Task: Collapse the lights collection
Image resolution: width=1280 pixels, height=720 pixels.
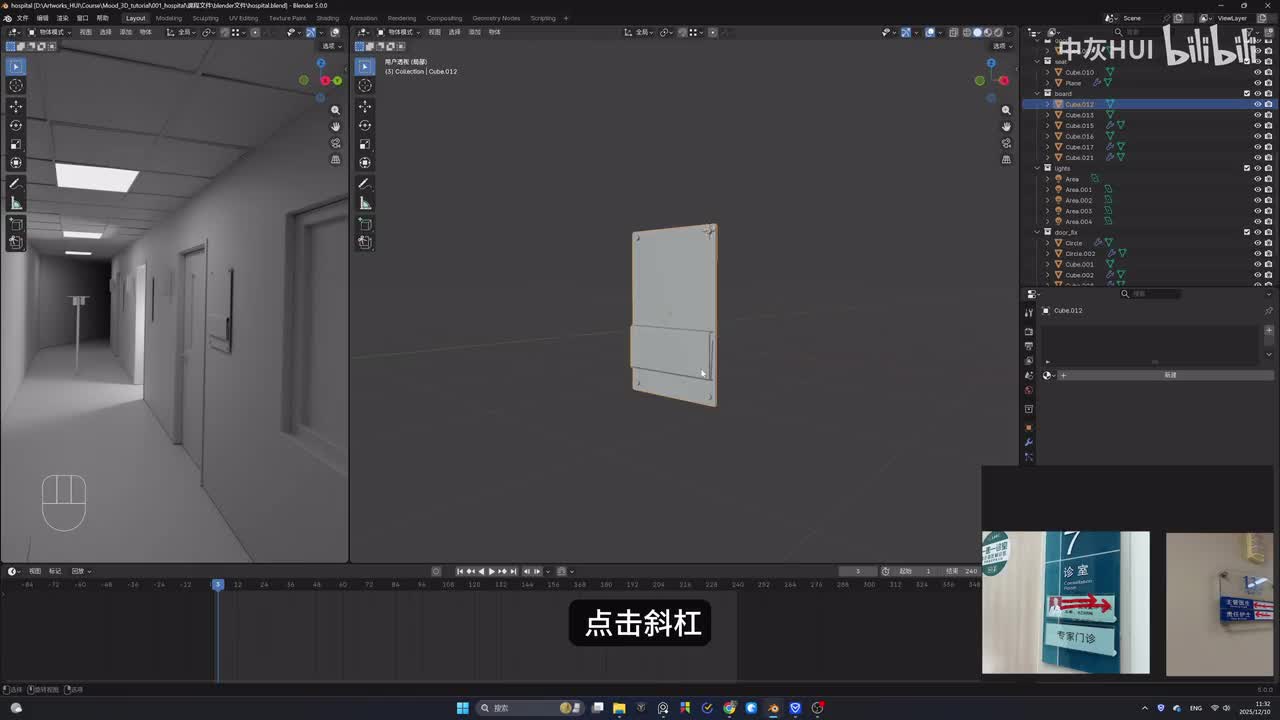Action: click(x=1037, y=168)
